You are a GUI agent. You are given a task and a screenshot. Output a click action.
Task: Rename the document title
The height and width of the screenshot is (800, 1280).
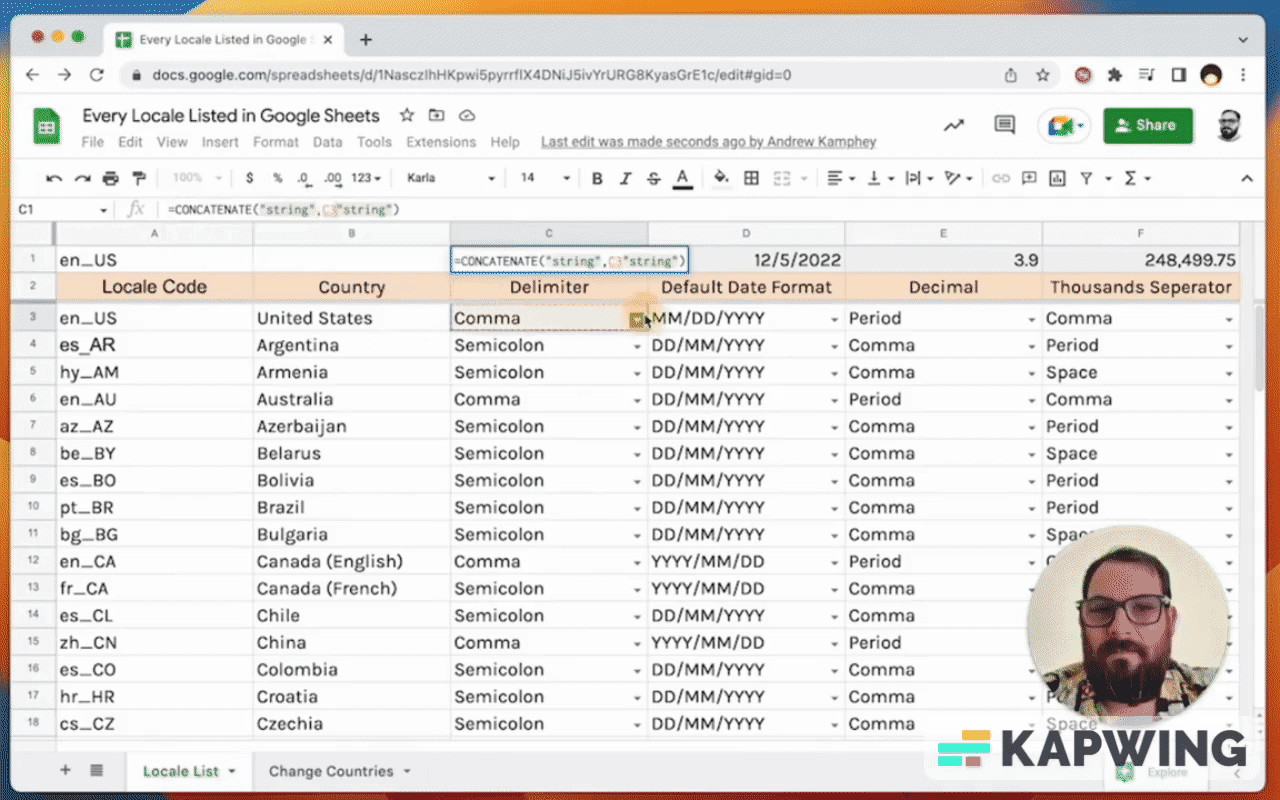[x=231, y=115]
